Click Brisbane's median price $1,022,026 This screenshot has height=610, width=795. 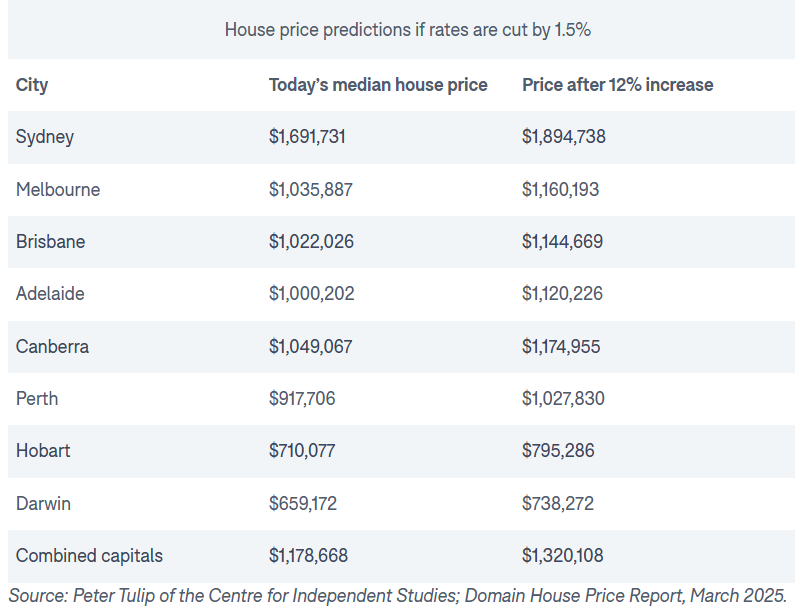coord(311,242)
